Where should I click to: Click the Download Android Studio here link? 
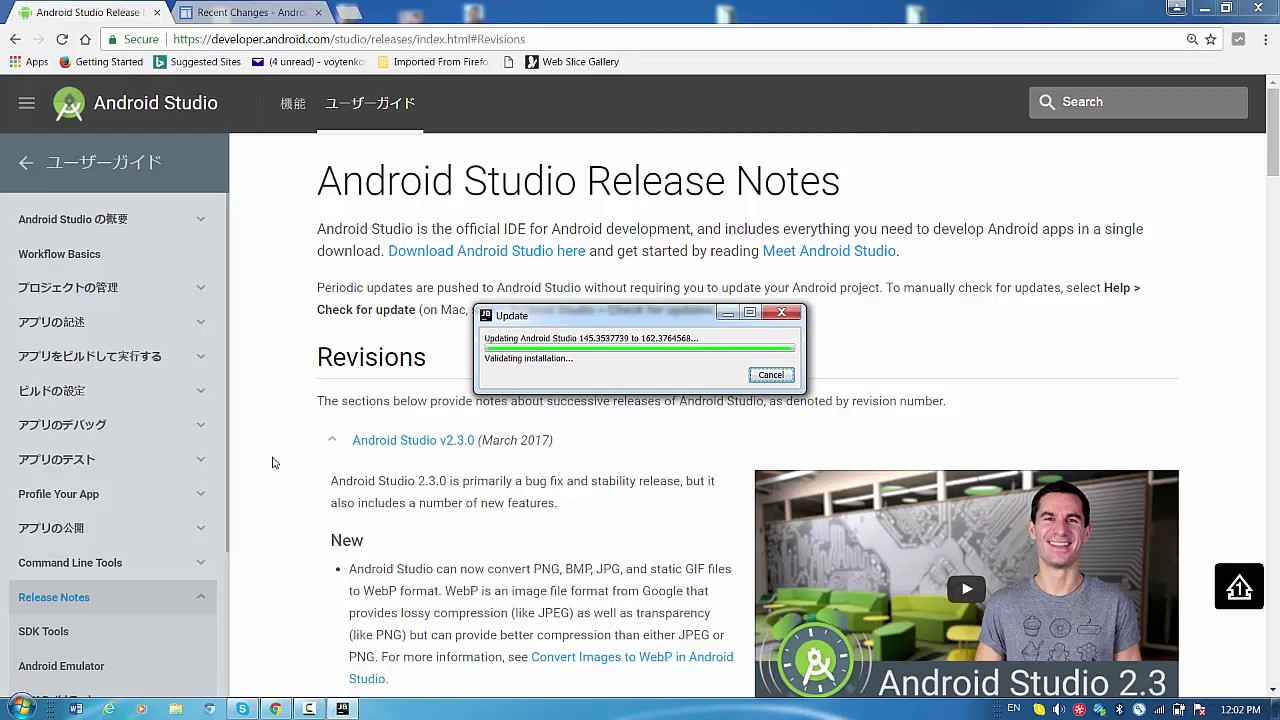(486, 251)
